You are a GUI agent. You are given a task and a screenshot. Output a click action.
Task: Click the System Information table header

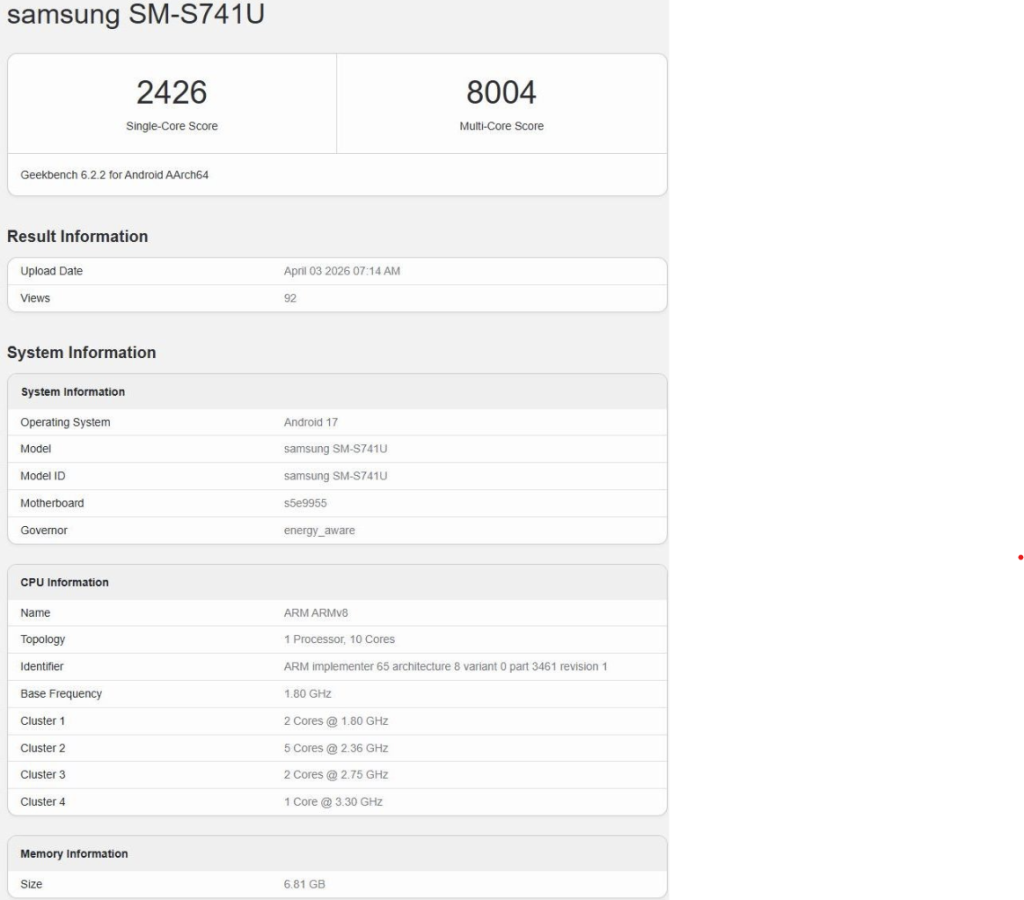point(72,392)
